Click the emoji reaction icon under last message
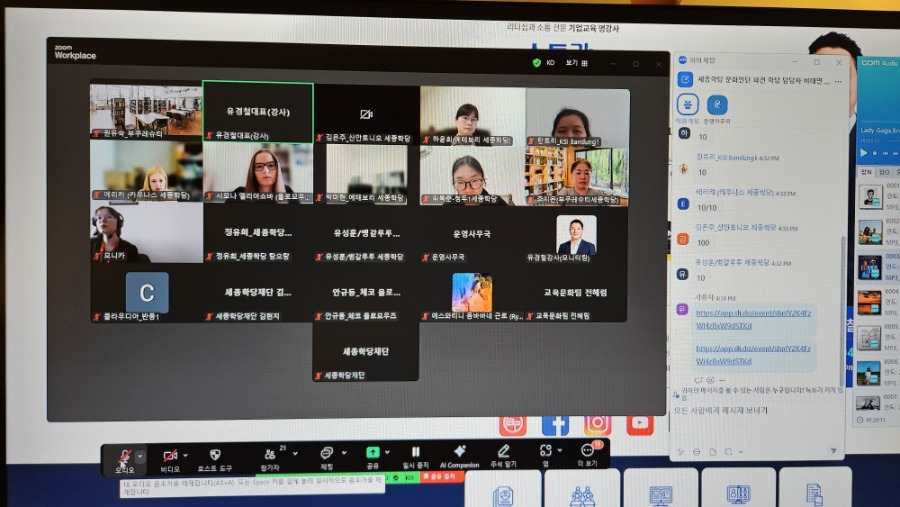The height and width of the screenshot is (507, 900). (x=711, y=380)
